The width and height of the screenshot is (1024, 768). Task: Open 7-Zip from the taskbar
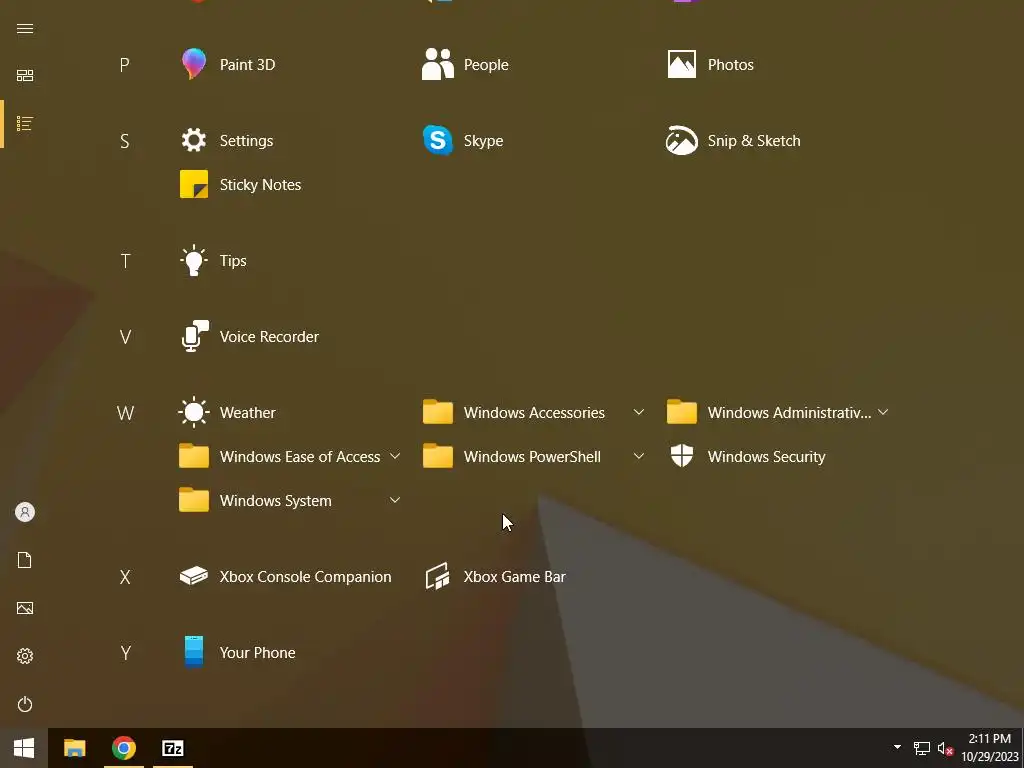click(x=173, y=748)
